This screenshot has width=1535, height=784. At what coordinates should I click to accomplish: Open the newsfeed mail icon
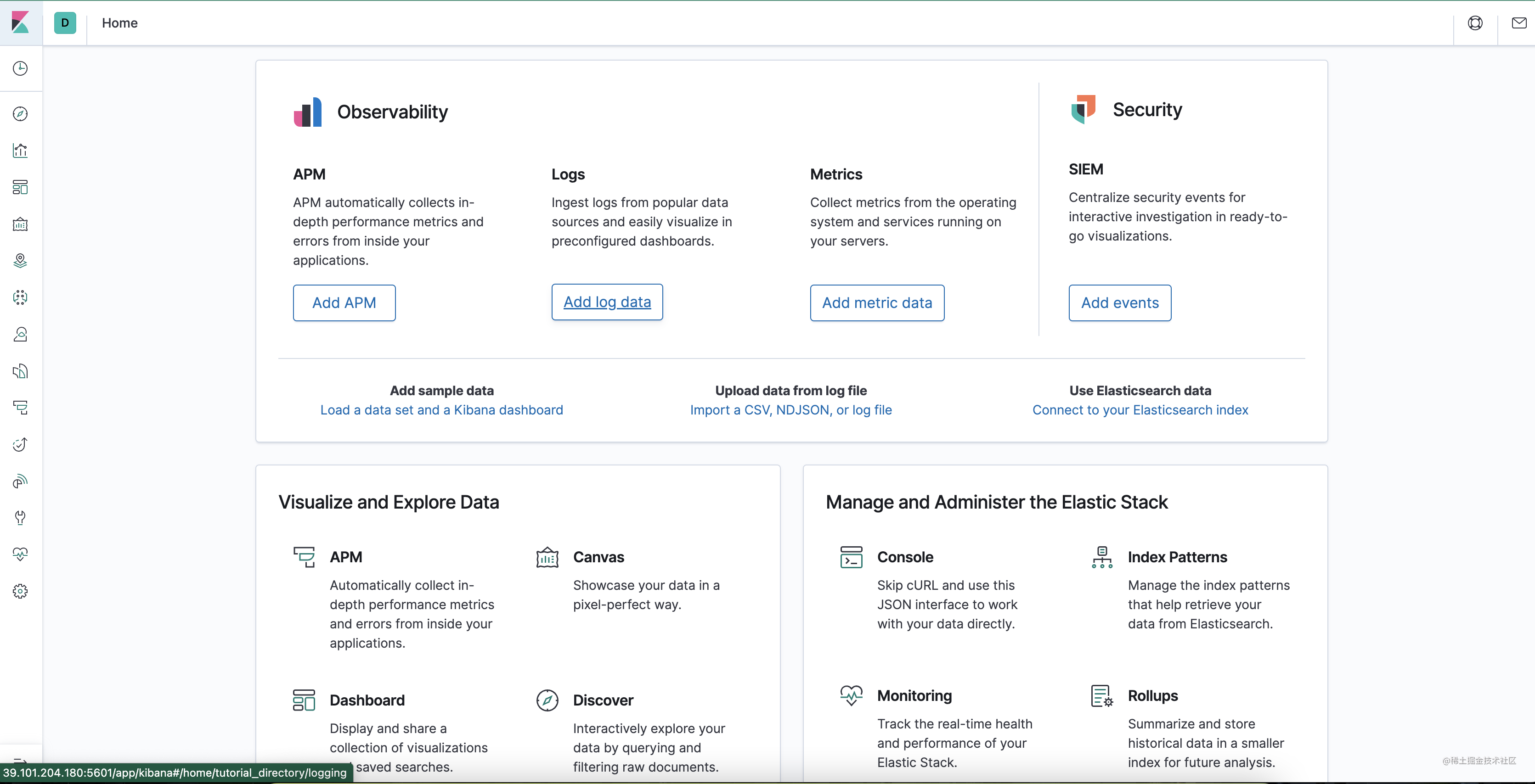click(x=1519, y=22)
